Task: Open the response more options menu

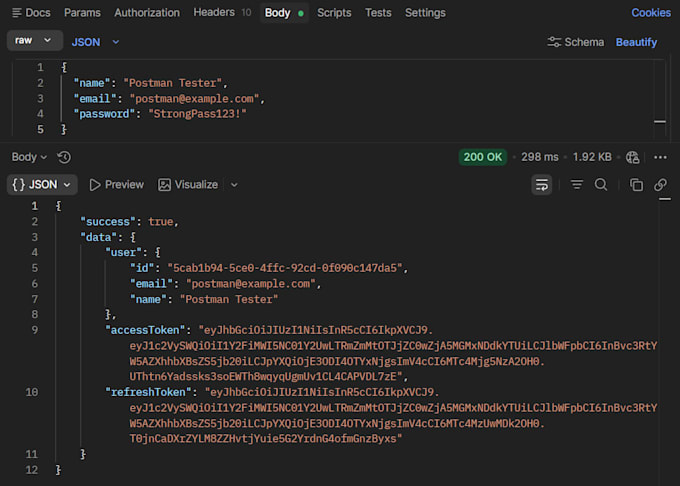Action: (x=660, y=157)
